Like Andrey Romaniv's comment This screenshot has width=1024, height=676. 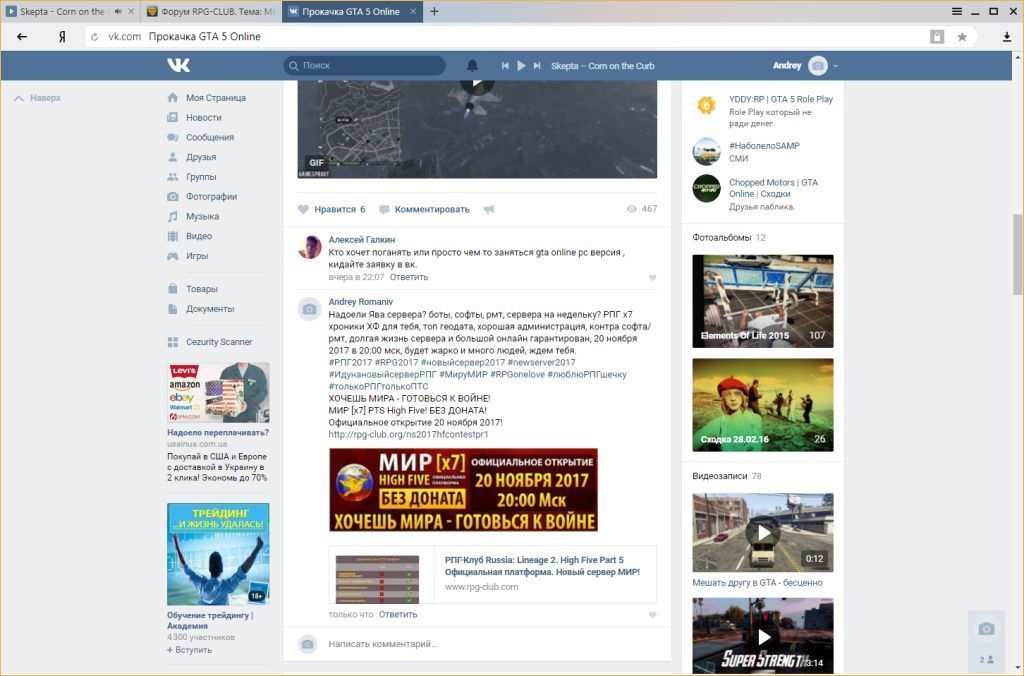[652, 615]
